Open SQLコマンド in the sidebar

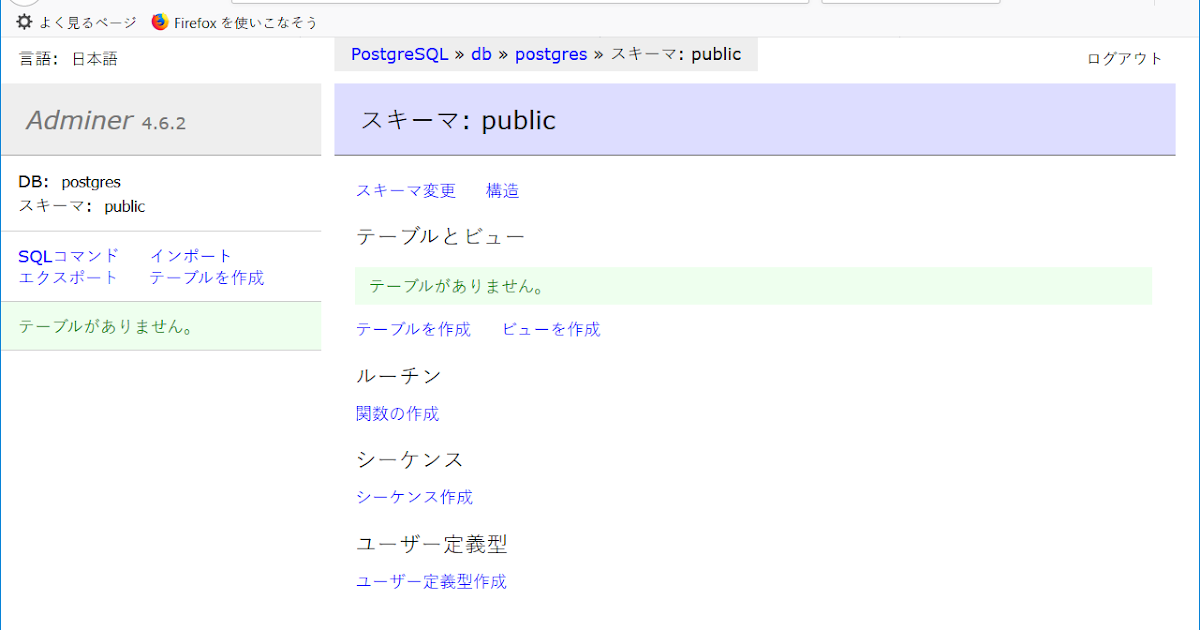point(66,255)
